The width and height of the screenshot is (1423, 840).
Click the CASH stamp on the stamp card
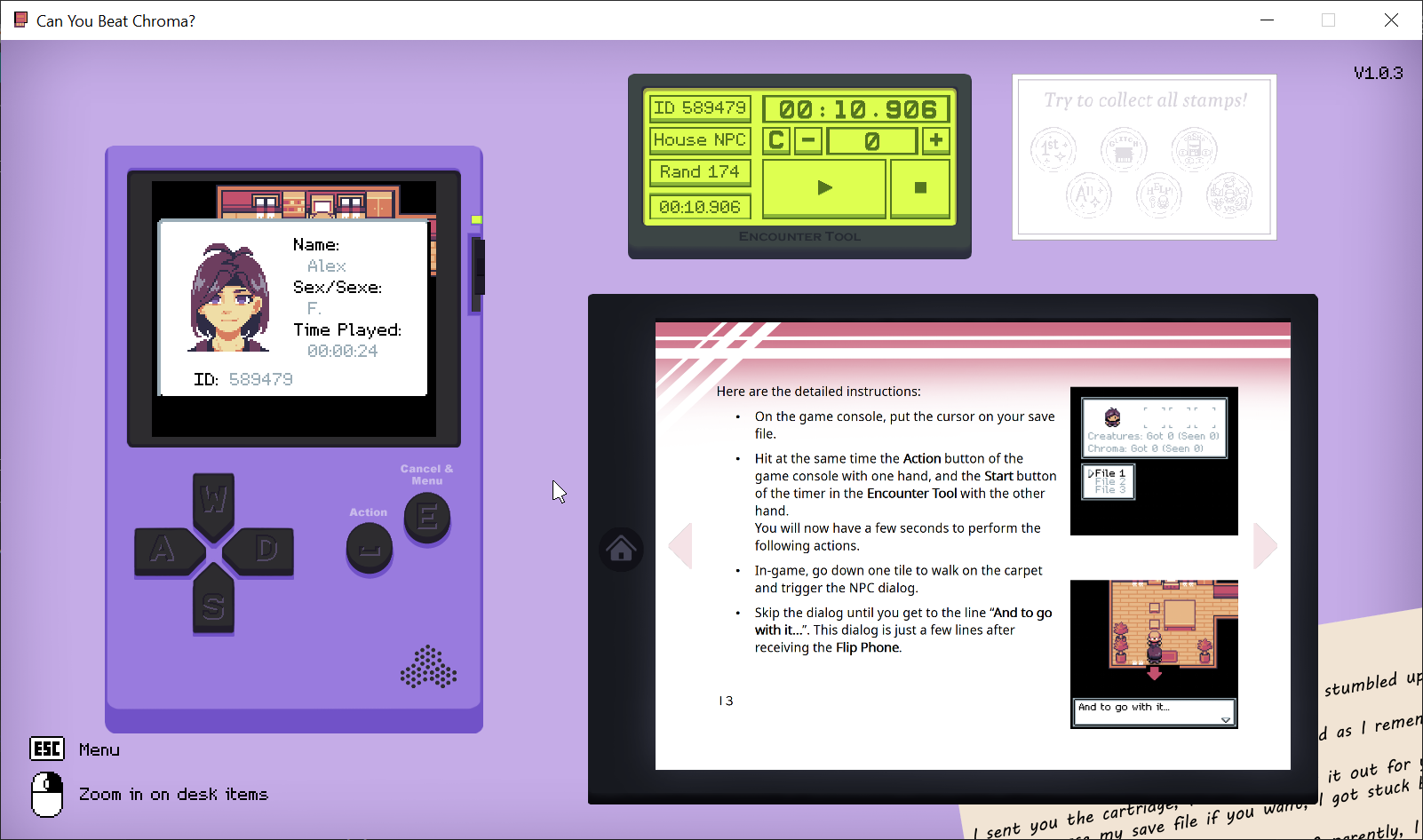point(1194,149)
